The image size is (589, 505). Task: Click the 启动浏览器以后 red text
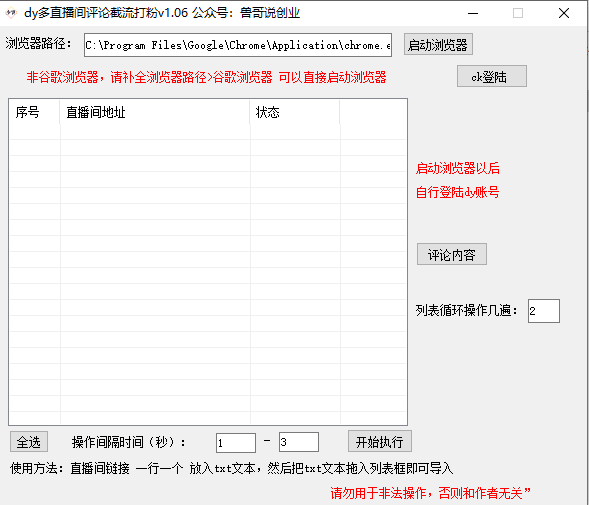pos(458,168)
